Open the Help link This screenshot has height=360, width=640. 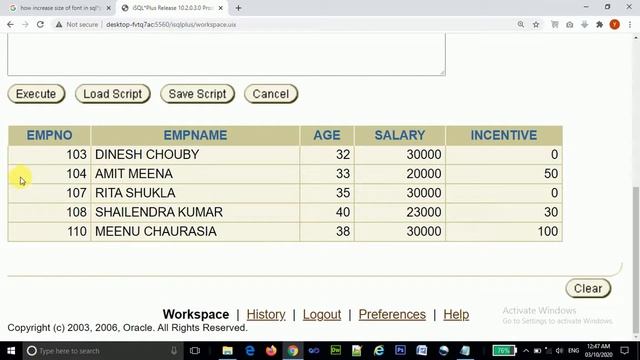pyautogui.click(x=456, y=314)
